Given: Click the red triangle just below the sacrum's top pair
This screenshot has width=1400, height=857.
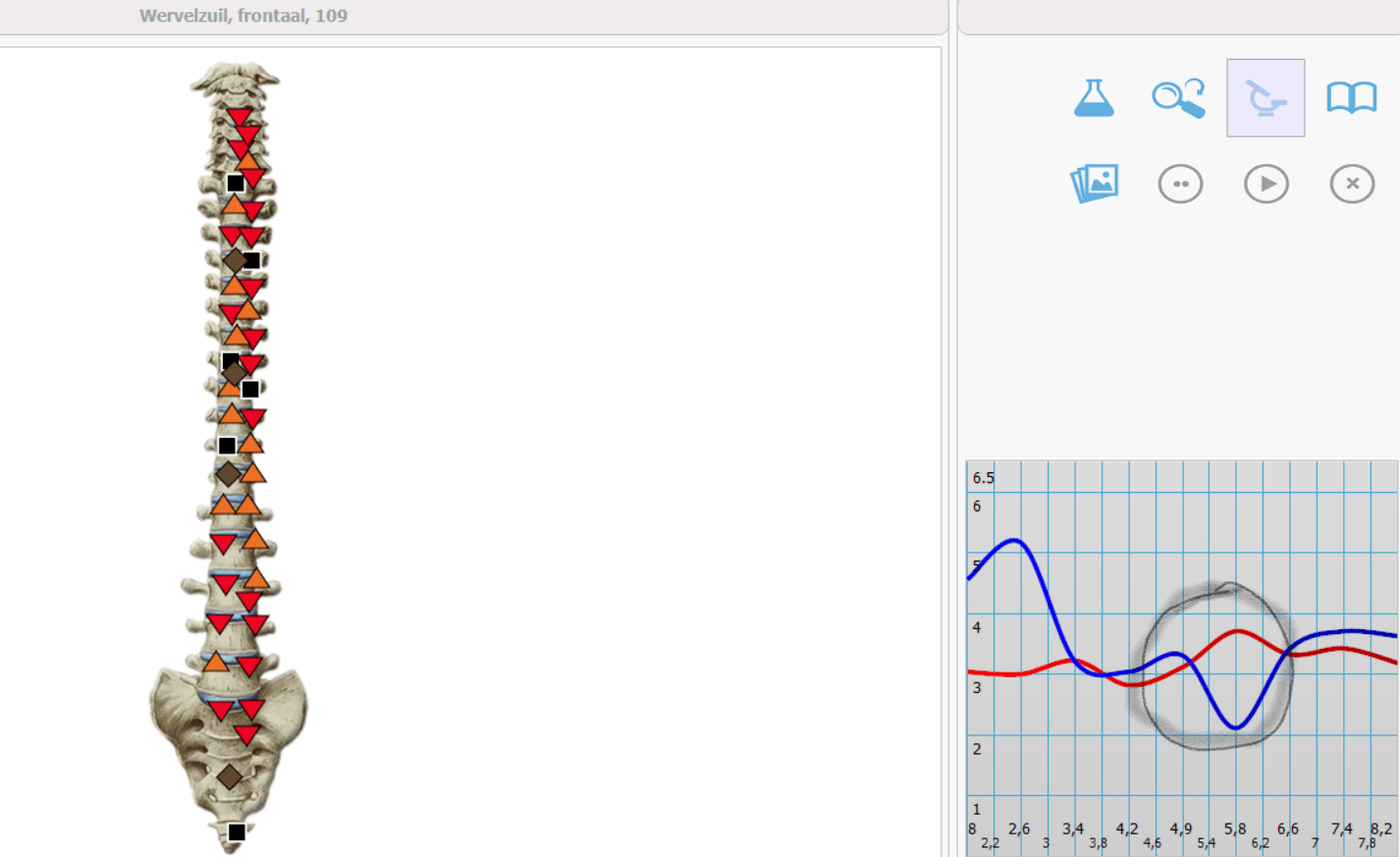Looking at the screenshot, I should (246, 734).
